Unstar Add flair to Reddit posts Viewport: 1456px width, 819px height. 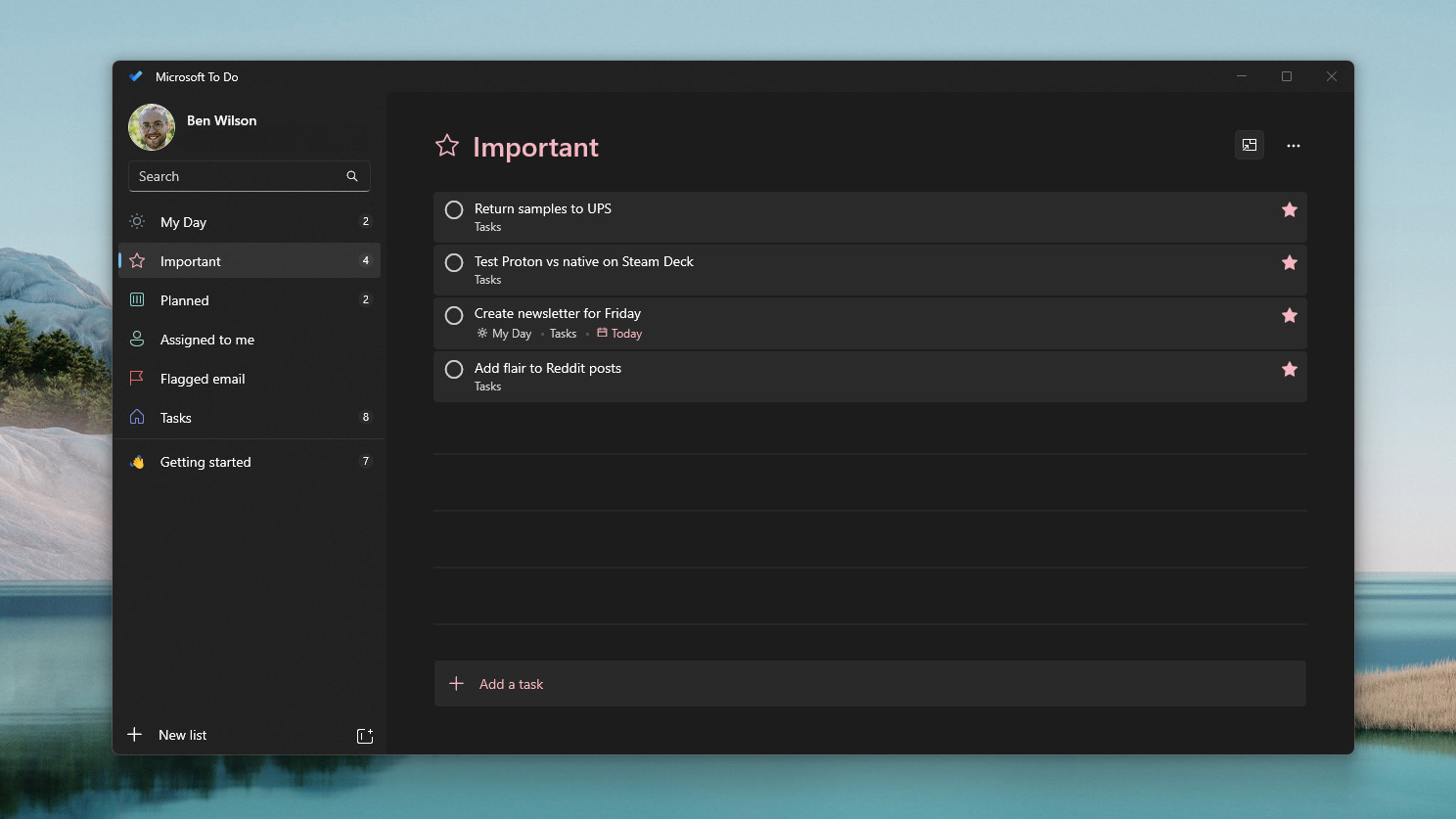point(1290,369)
